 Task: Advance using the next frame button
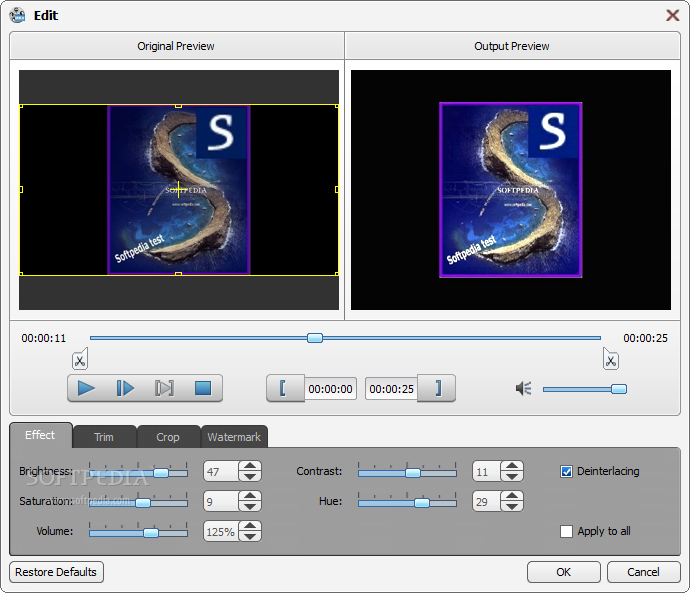125,388
